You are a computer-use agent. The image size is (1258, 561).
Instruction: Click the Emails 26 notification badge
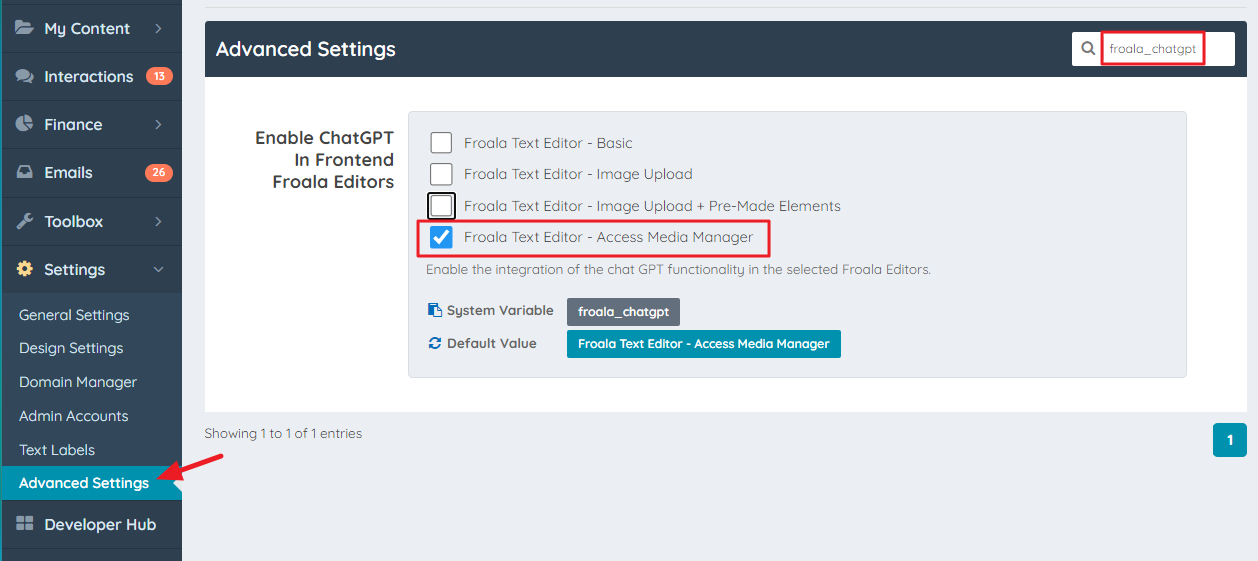click(159, 172)
